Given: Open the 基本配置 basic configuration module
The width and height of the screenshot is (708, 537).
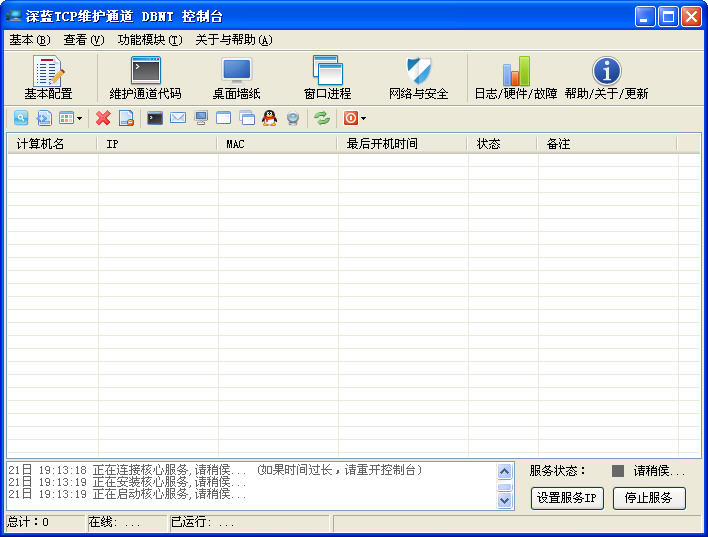Looking at the screenshot, I should coord(48,78).
